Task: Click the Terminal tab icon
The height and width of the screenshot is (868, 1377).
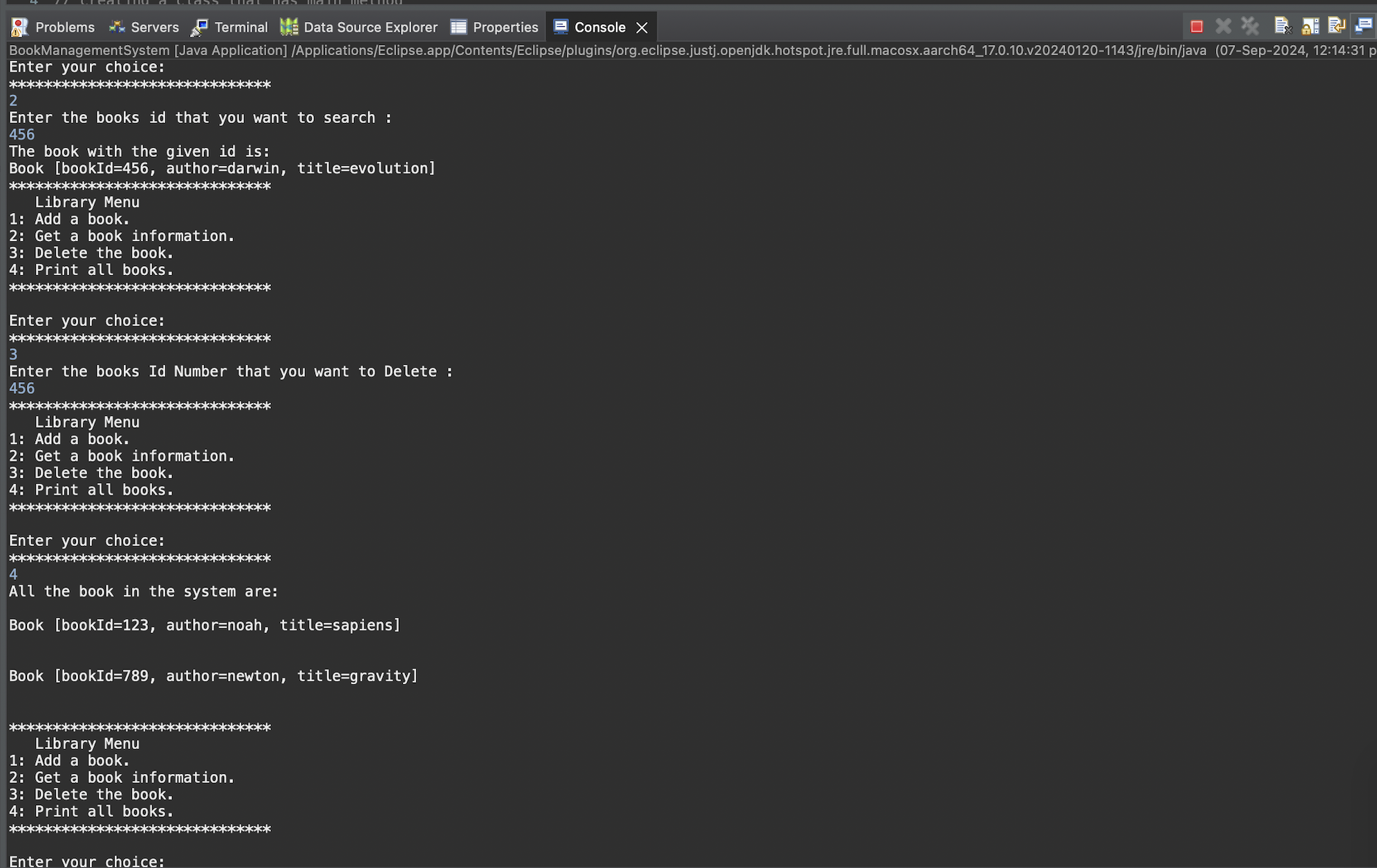Action: [199, 28]
